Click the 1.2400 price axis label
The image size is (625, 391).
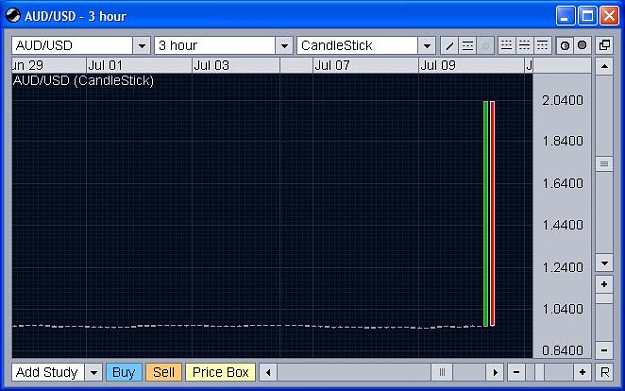pos(562,267)
